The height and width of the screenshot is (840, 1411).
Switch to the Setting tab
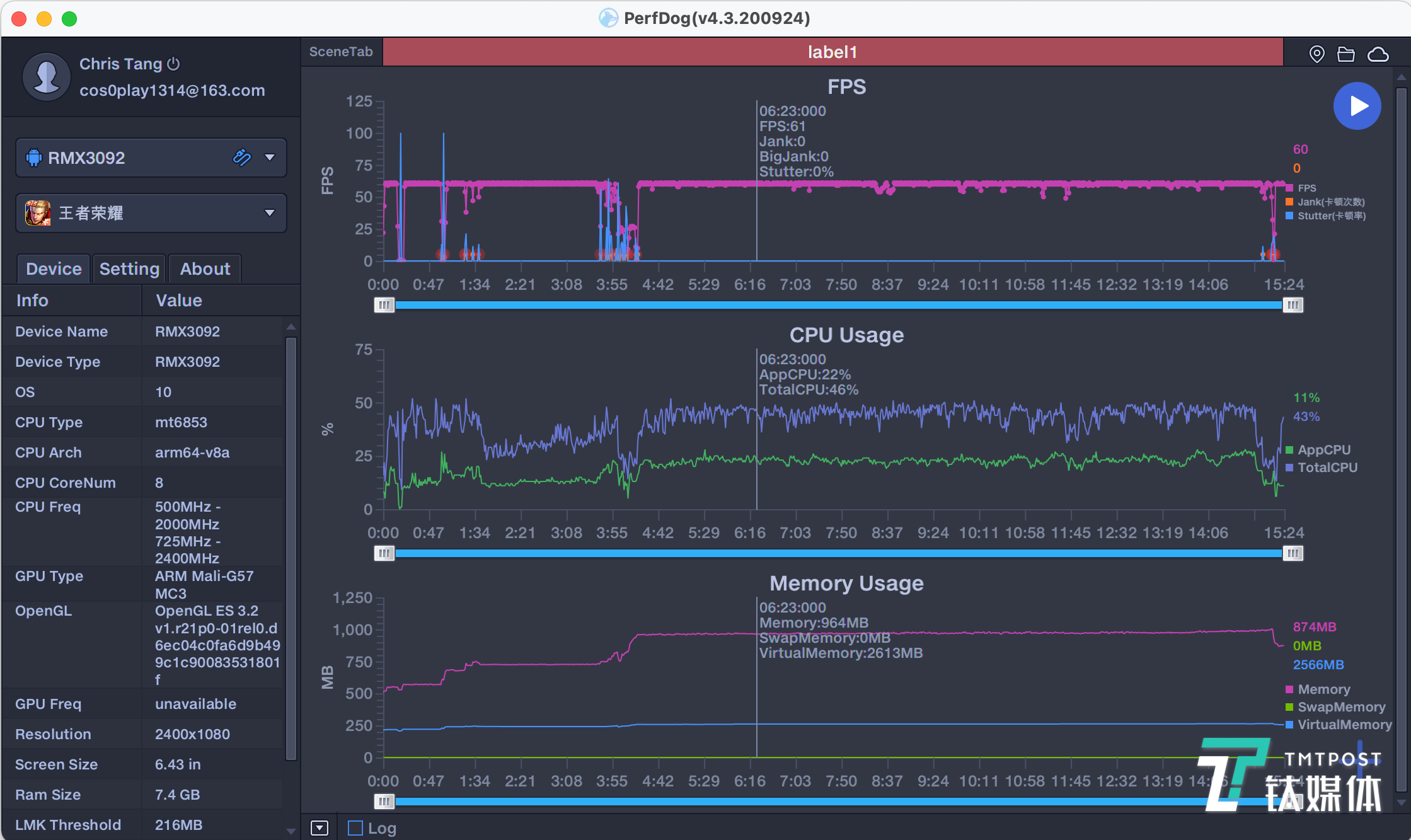(129, 269)
